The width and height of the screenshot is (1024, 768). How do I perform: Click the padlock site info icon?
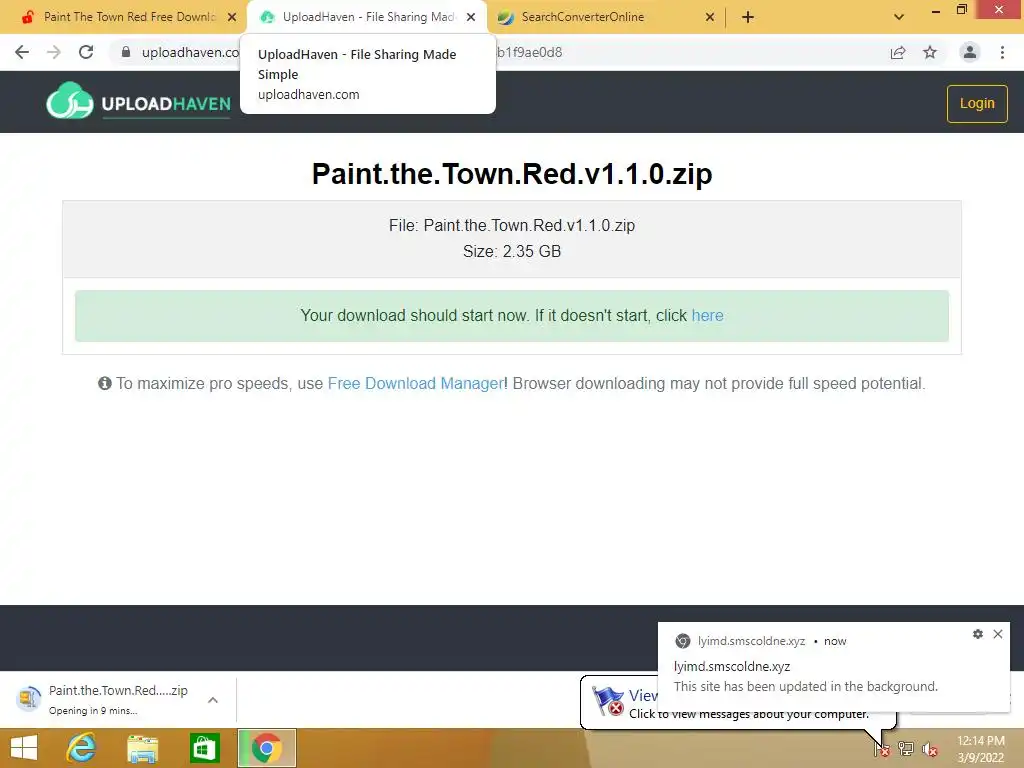click(x=126, y=52)
